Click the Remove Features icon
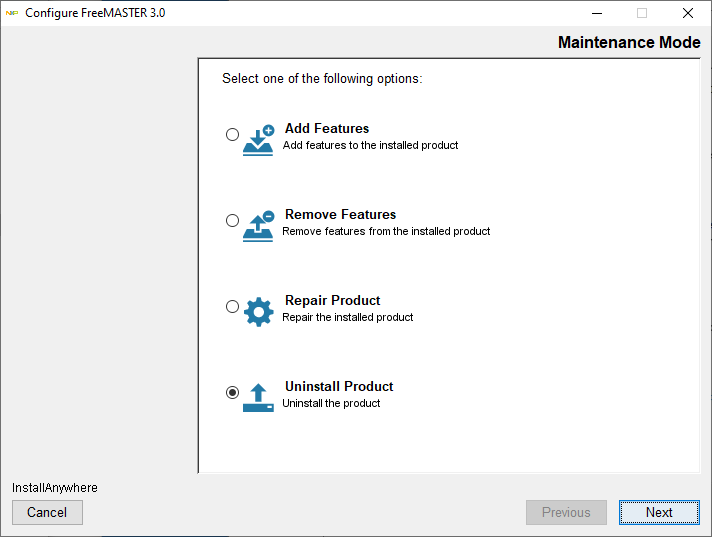This screenshot has width=712, height=537. [x=258, y=226]
